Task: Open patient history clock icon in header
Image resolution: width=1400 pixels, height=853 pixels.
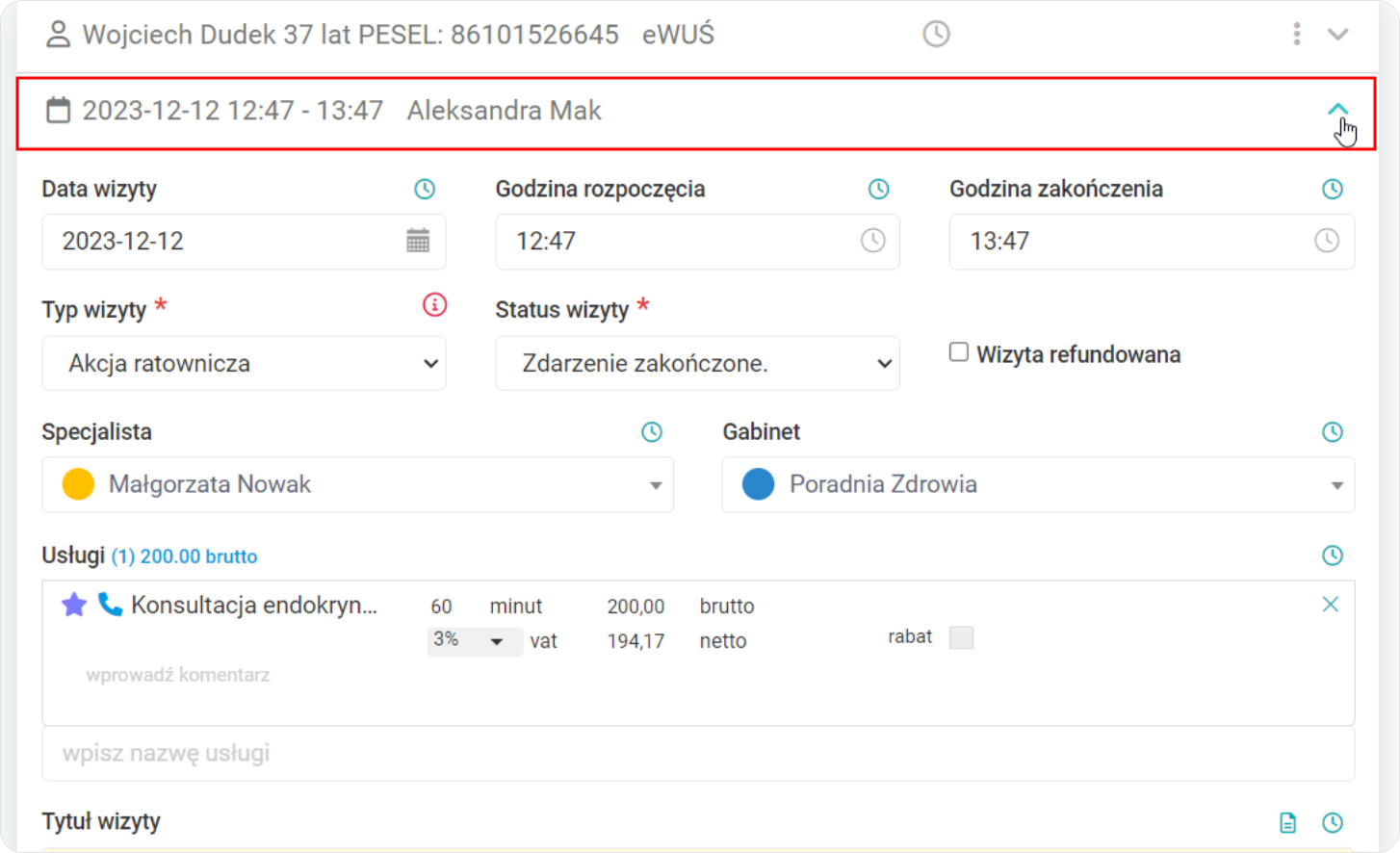Action: [x=936, y=35]
